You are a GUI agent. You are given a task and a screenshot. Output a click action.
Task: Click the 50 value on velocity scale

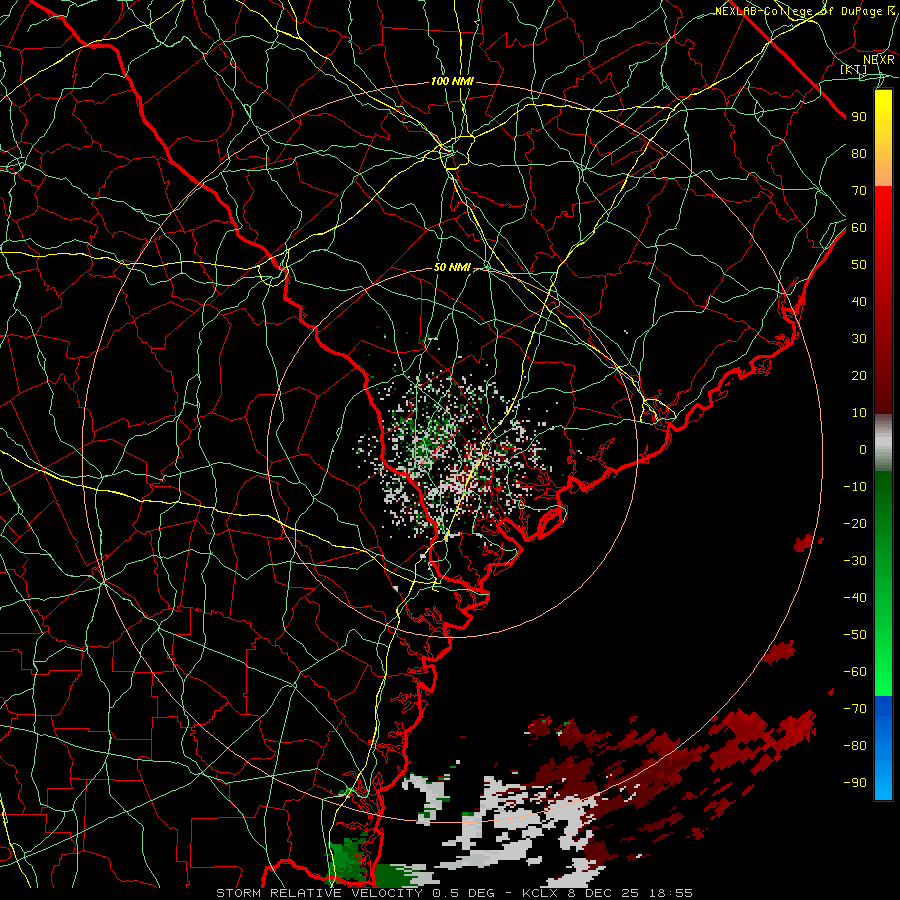[859, 265]
